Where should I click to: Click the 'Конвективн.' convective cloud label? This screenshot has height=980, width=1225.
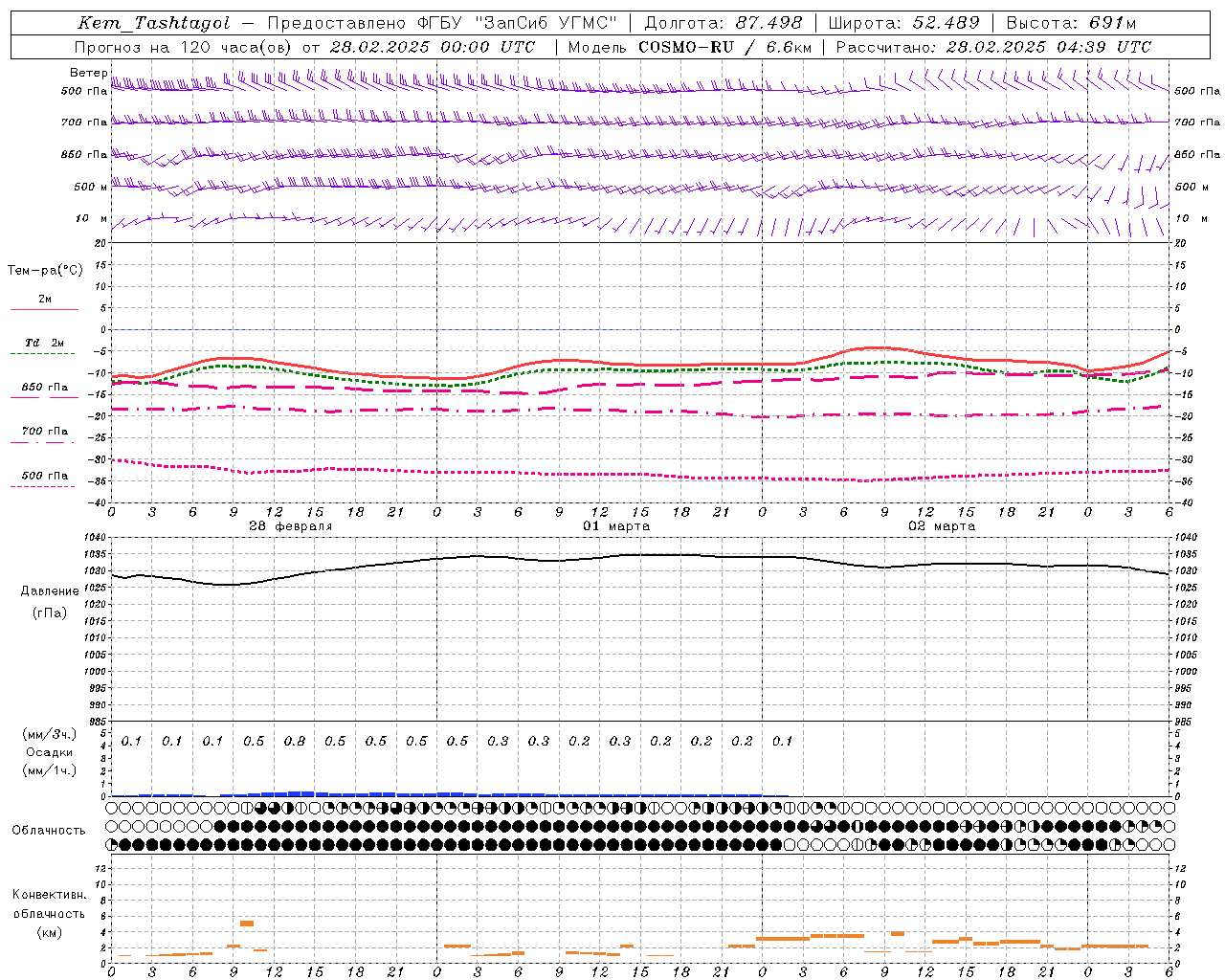(49, 895)
